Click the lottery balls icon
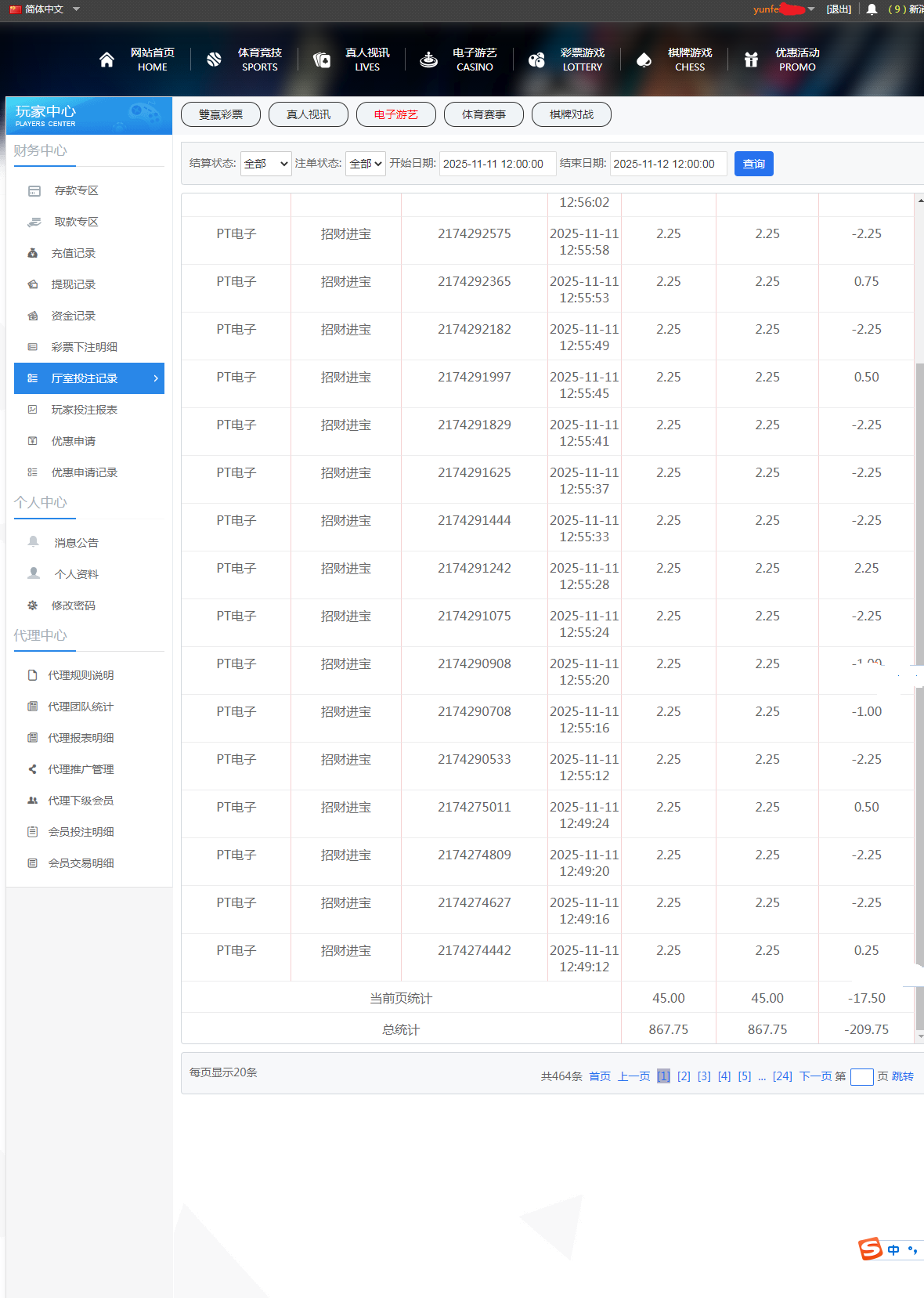924x1298 pixels. (x=536, y=60)
